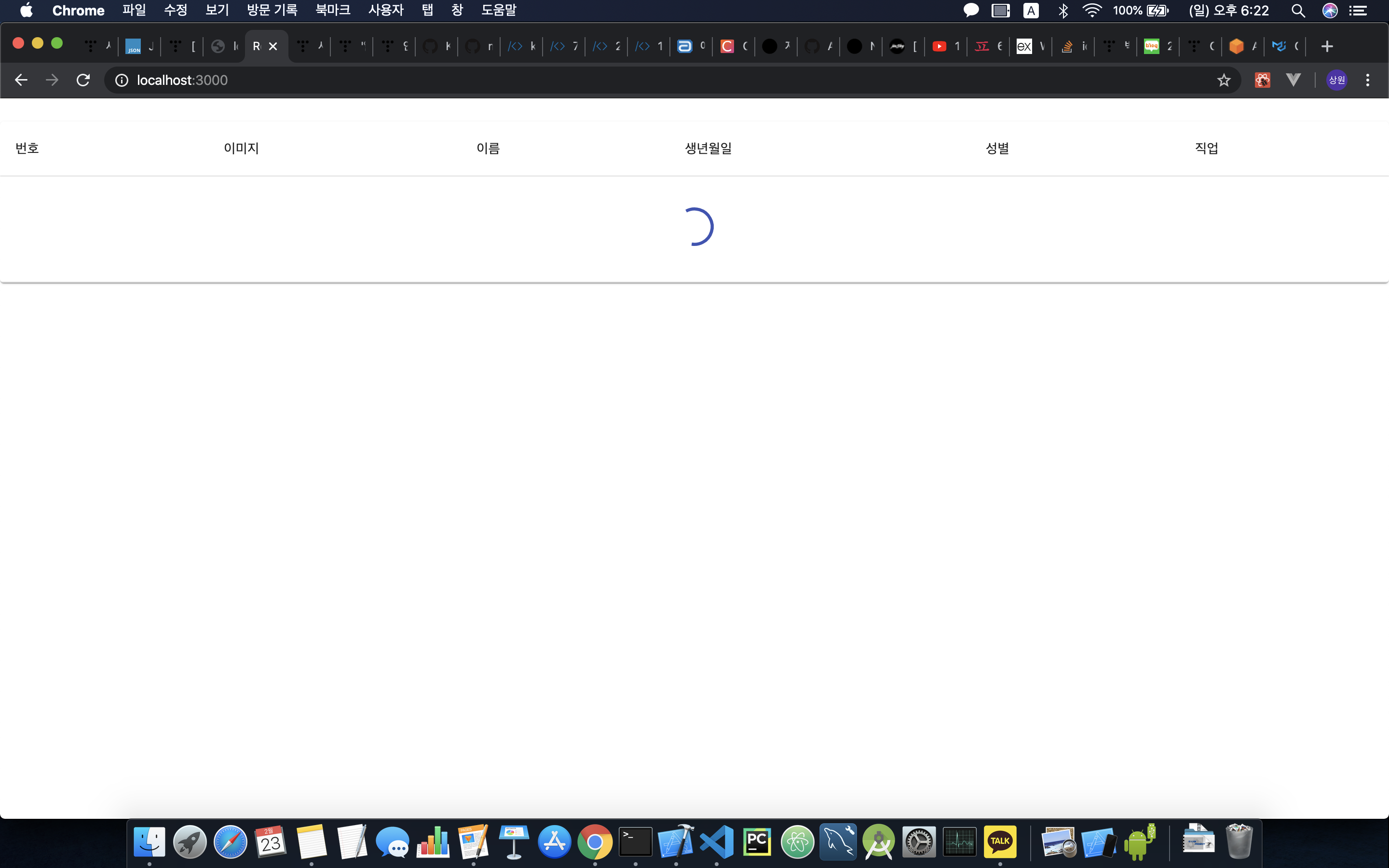Image resolution: width=1389 pixels, height=868 pixels.
Task: Close the active localhost tab
Action: pos(273,46)
